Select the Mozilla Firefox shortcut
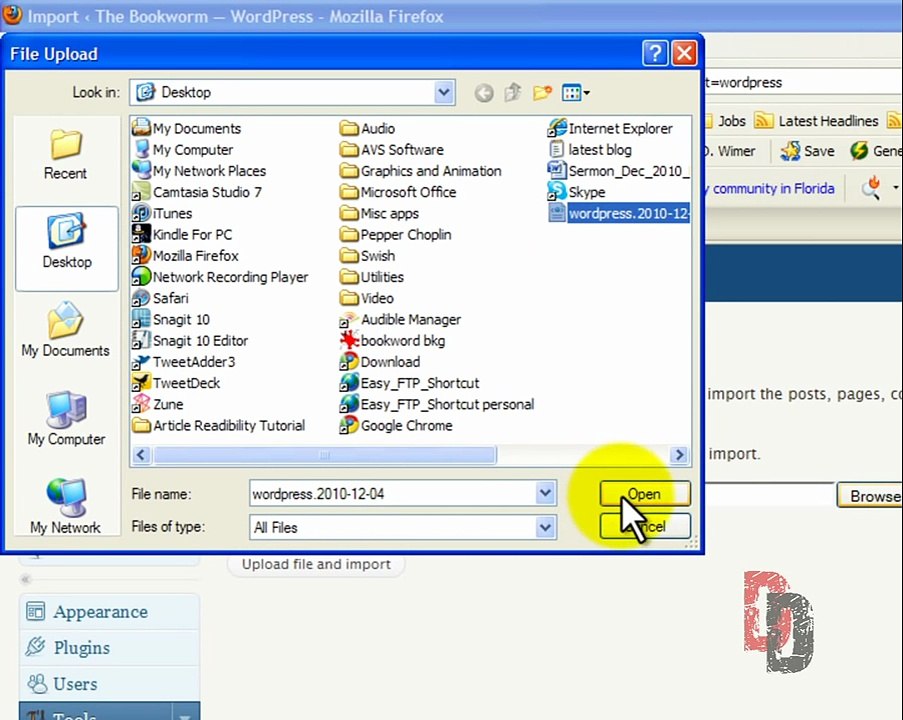The image size is (903, 720). [185, 256]
